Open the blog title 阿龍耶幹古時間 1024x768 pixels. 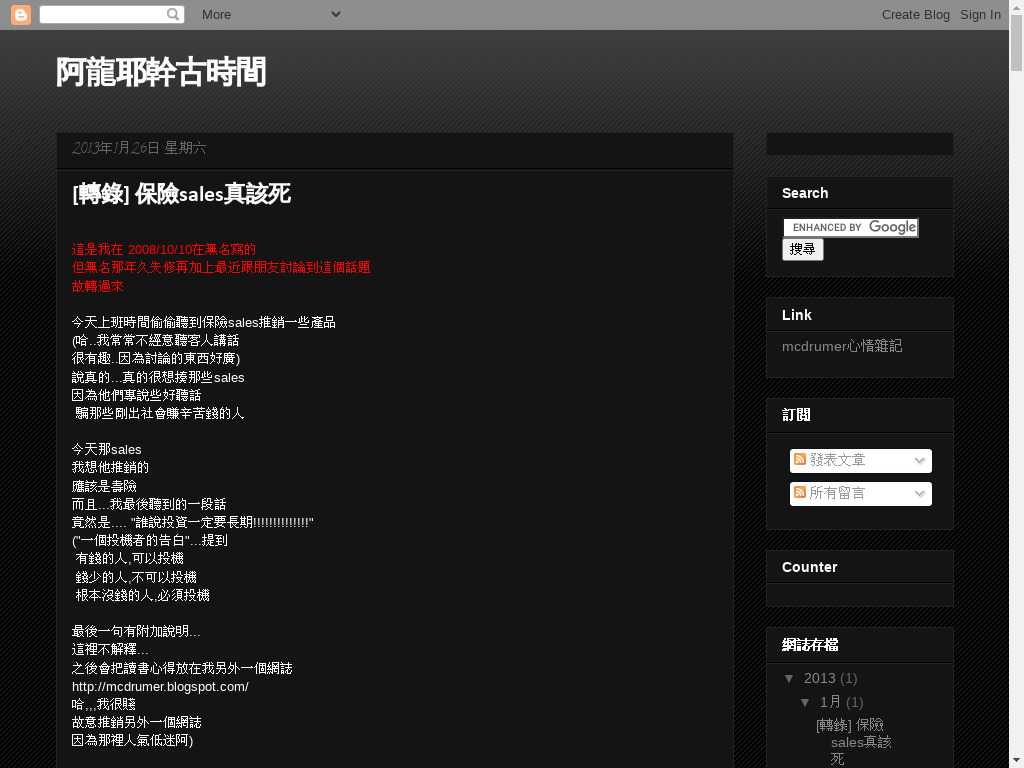pyautogui.click(x=161, y=72)
